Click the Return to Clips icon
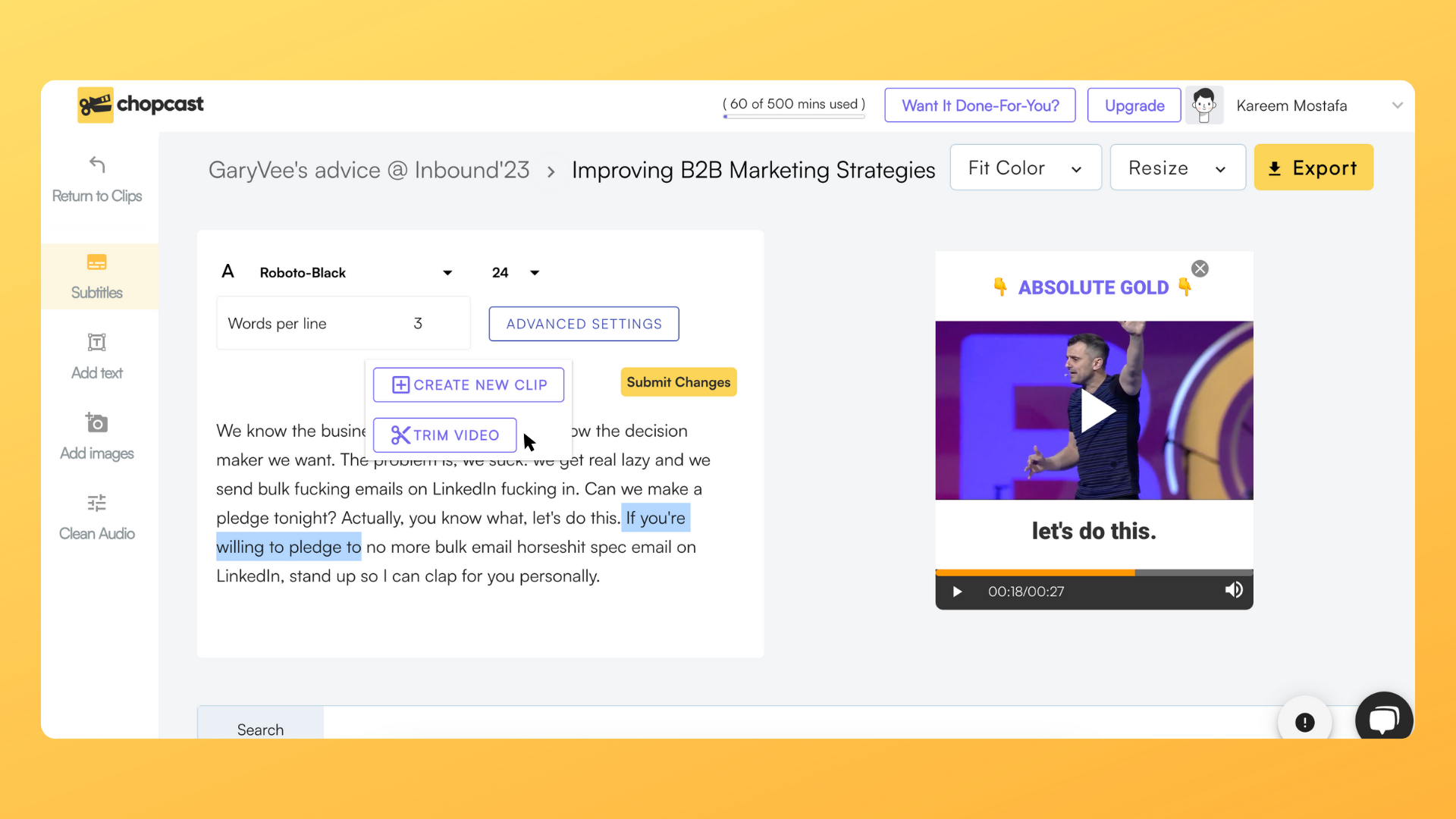 click(x=97, y=164)
